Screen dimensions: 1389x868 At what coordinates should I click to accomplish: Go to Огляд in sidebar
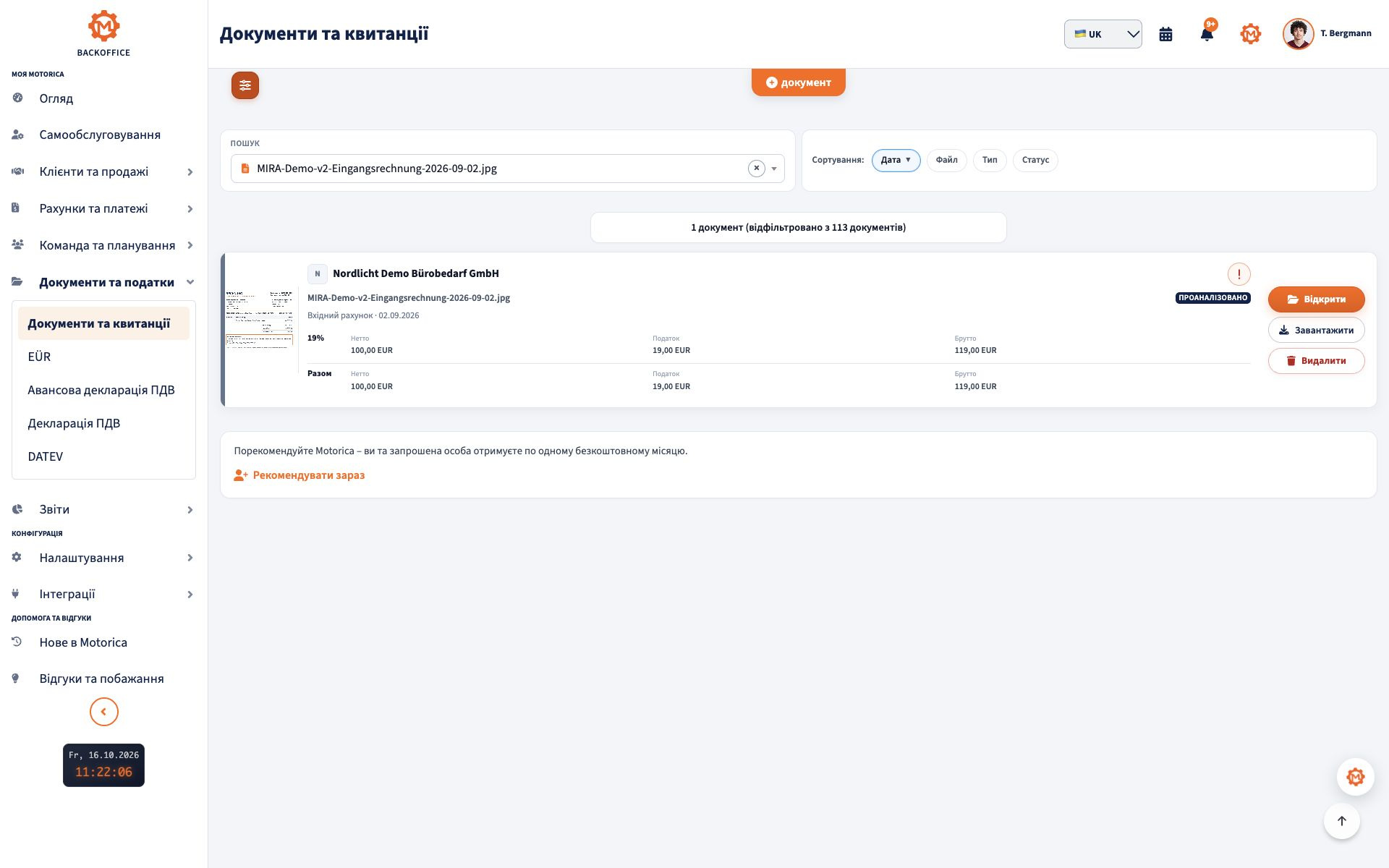pyautogui.click(x=56, y=98)
